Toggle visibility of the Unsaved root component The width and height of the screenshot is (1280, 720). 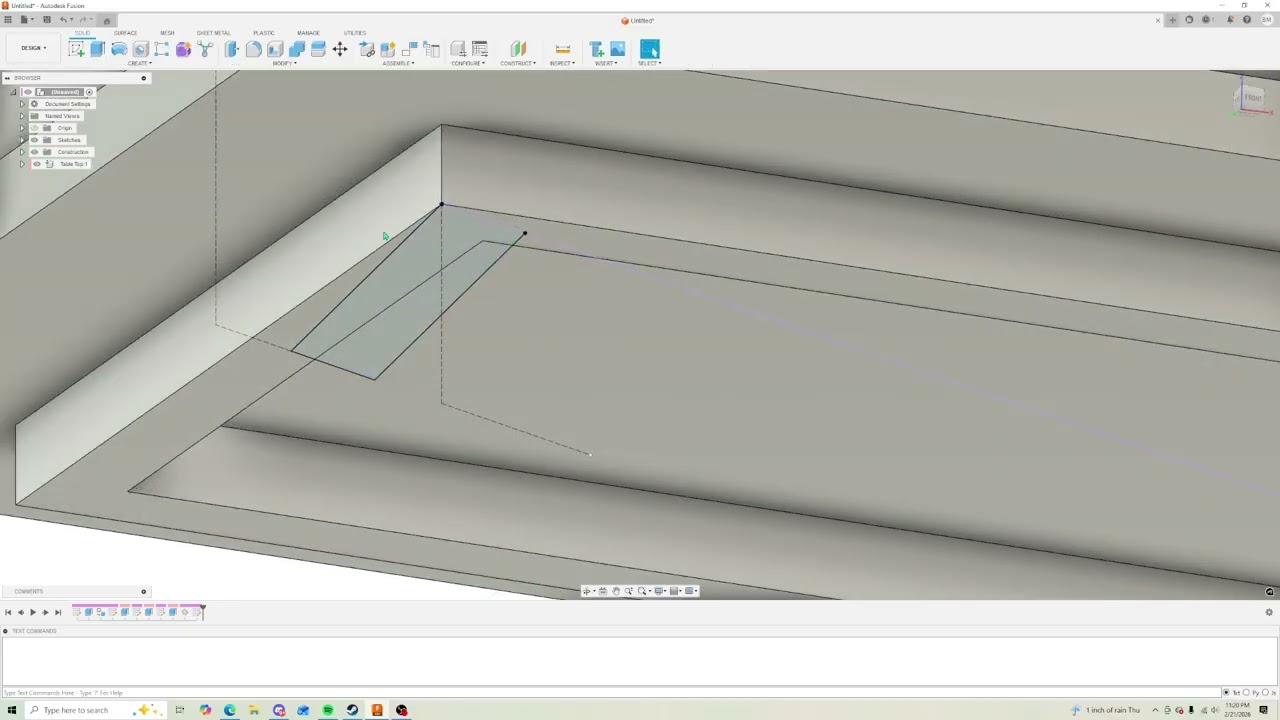click(27, 92)
